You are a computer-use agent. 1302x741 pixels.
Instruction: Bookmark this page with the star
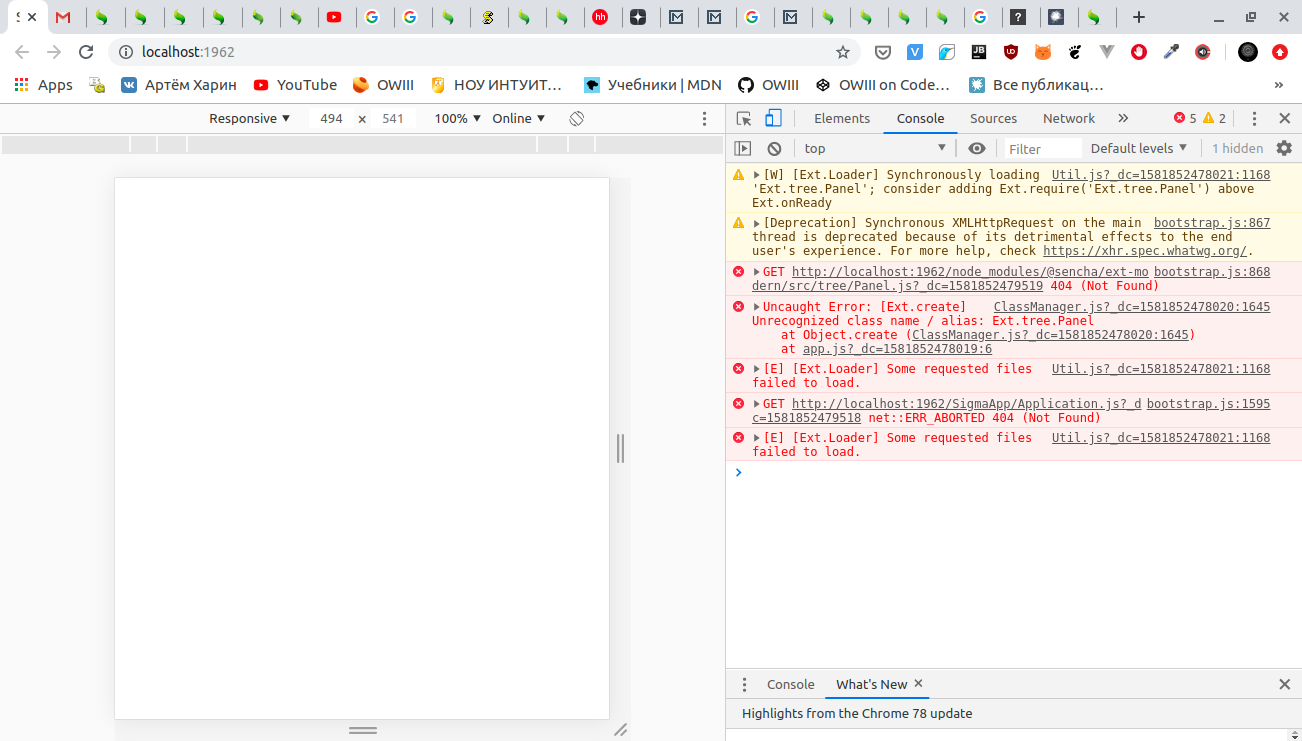(843, 52)
